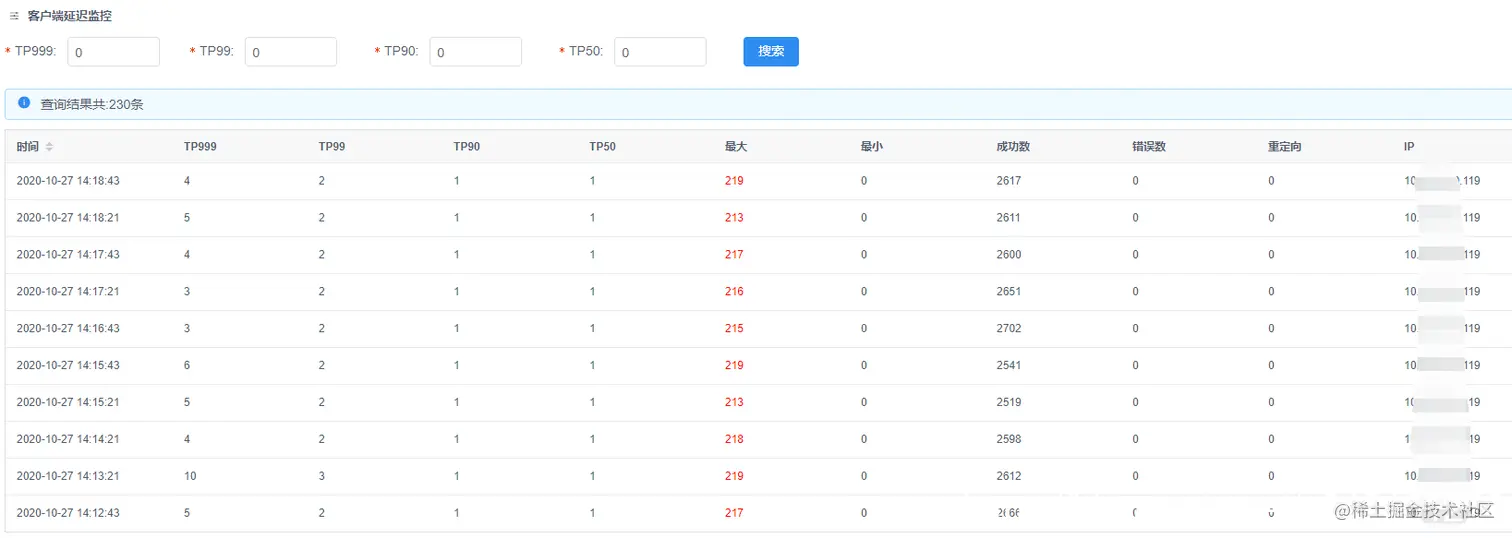Click the TP999 column header
Viewport: 1512px width, 538px height.
pos(200,147)
